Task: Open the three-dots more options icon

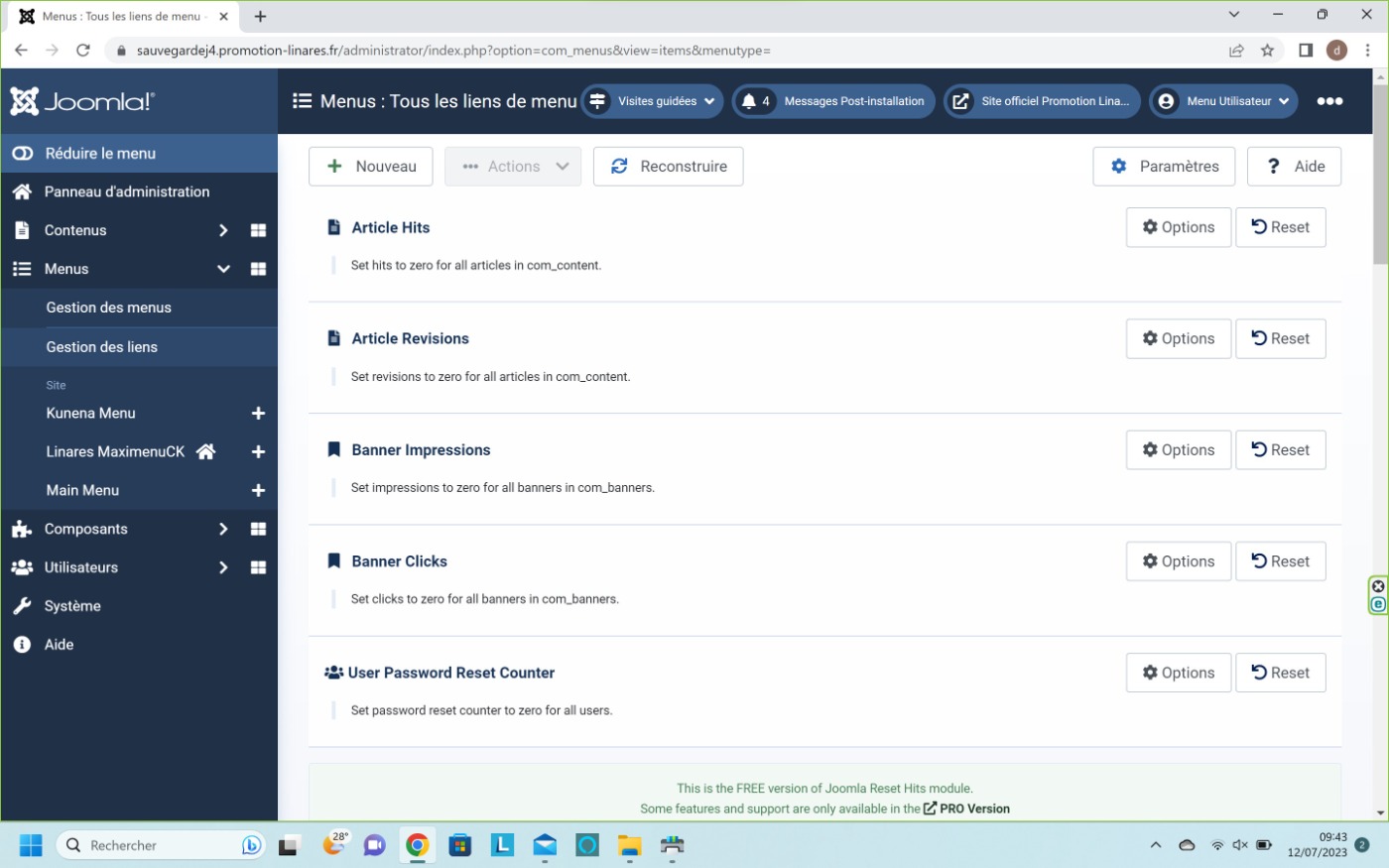Action: click(1329, 101)
